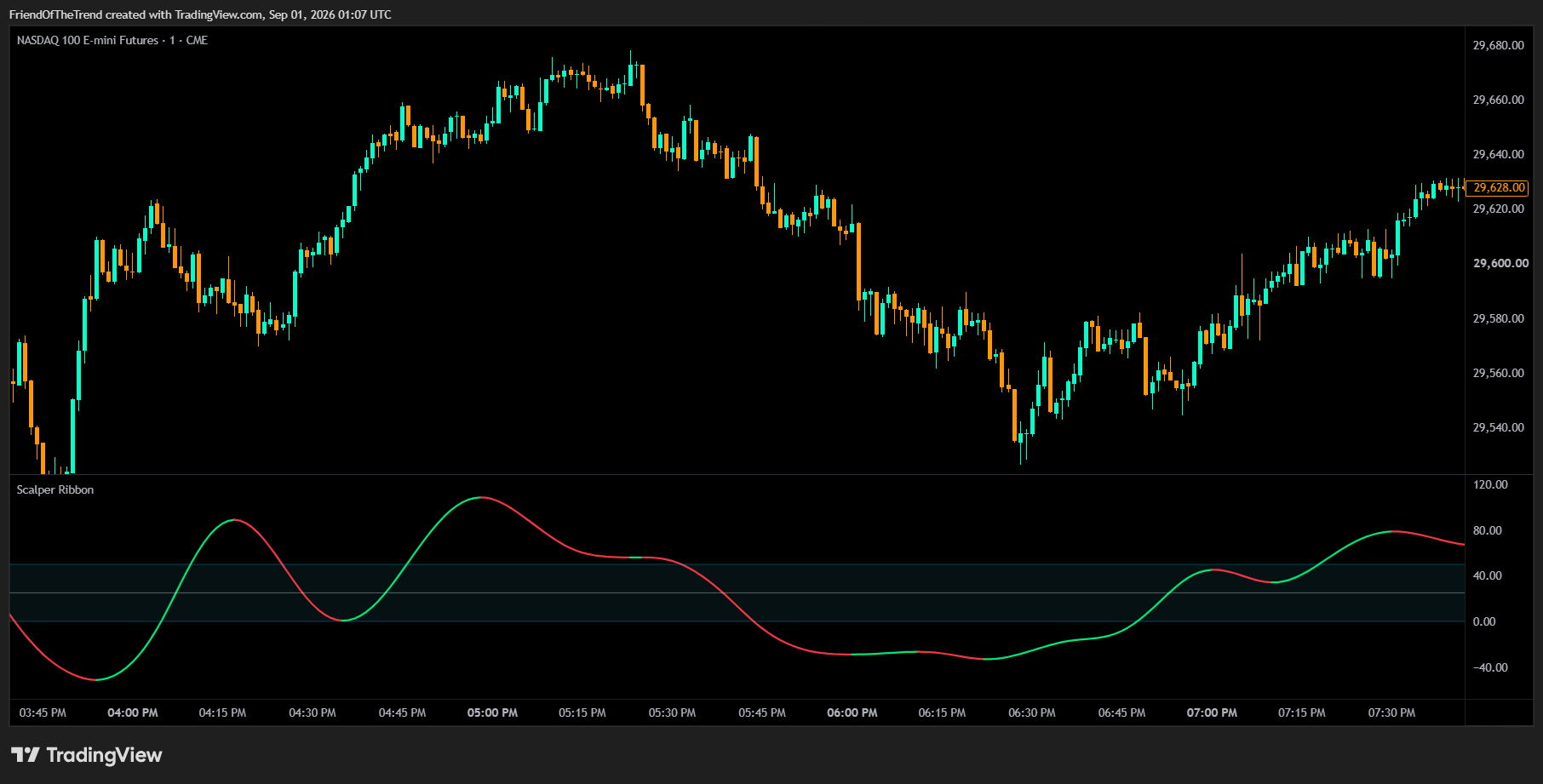Click the 29,540.00 price axis label
The height and width of the screenshot is (784, 1543).
1499,427
